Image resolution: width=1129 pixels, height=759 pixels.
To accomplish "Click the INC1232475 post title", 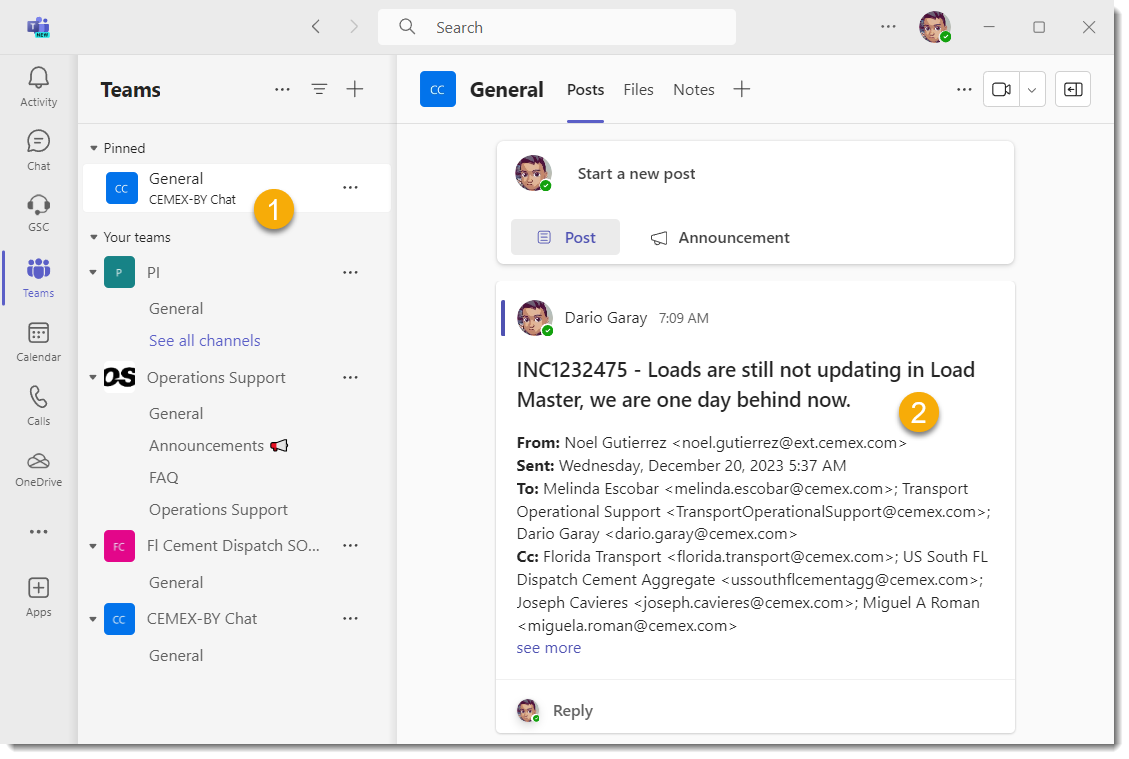I will [x=745, y=385].
